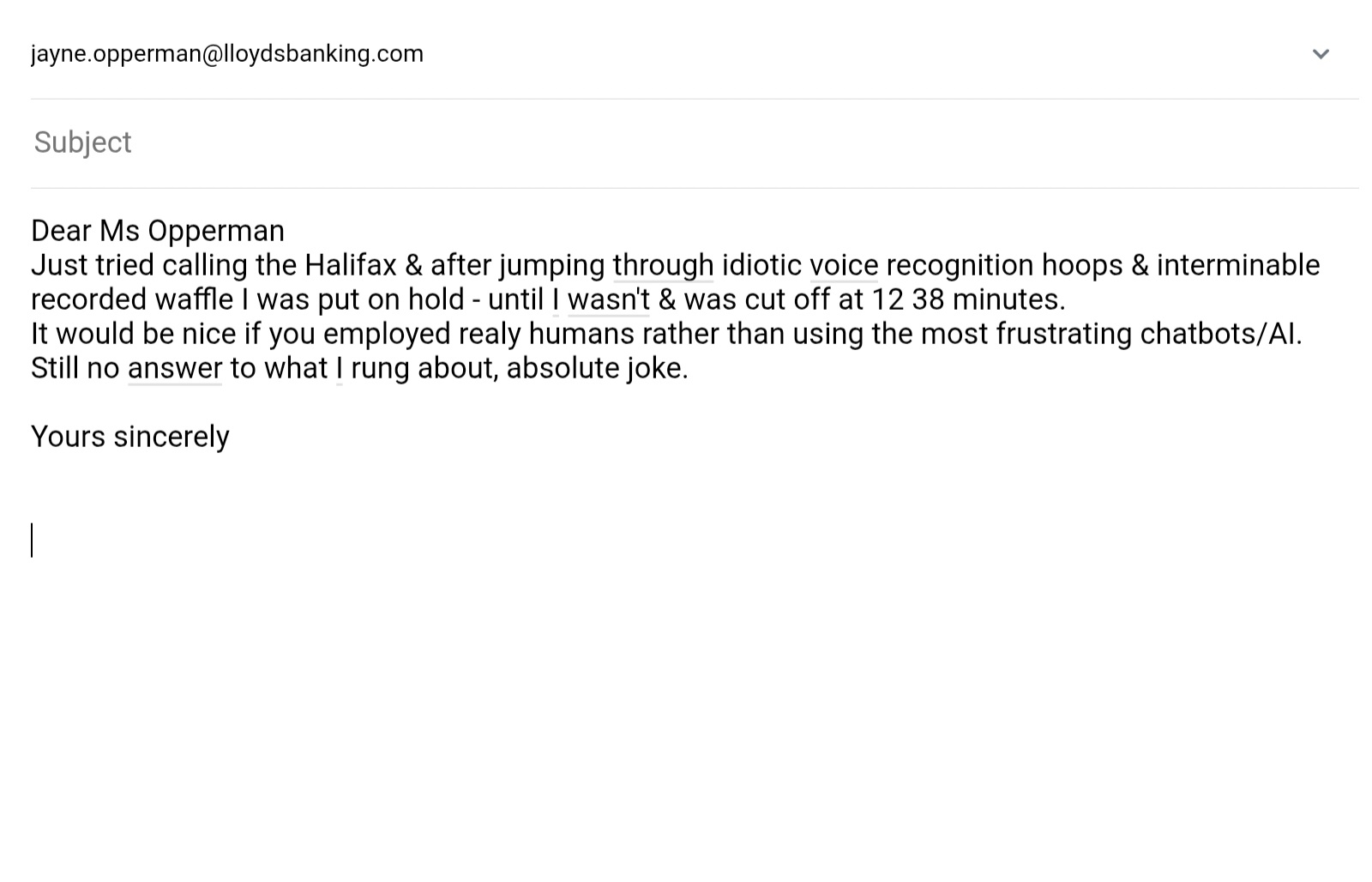1372x882 pixels.
Task: Place cursor on "Yours sincerely" closing line
Action: coord(130,437)
